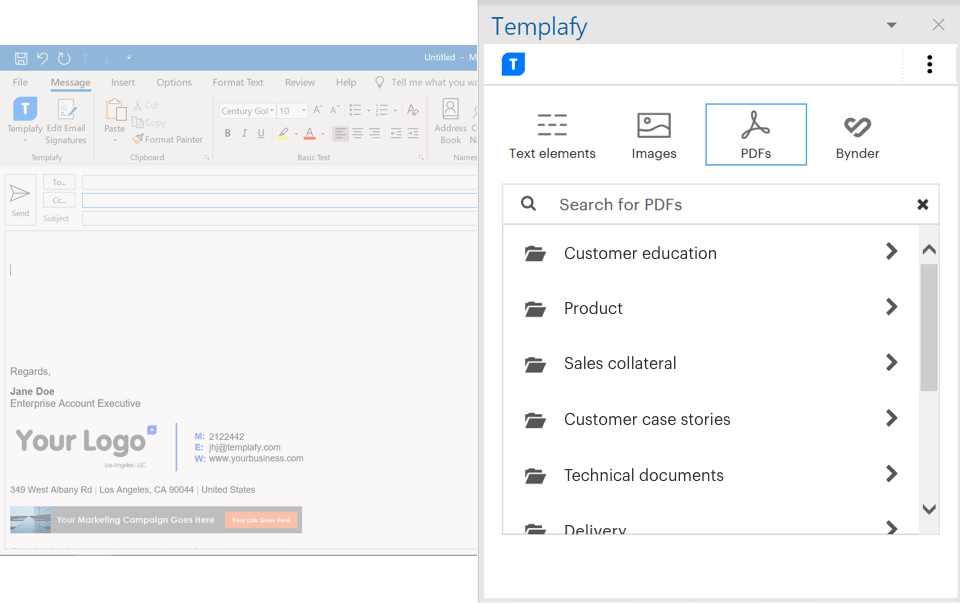
Task: Toggle bold formatting
Action: [x=227, y=133]
